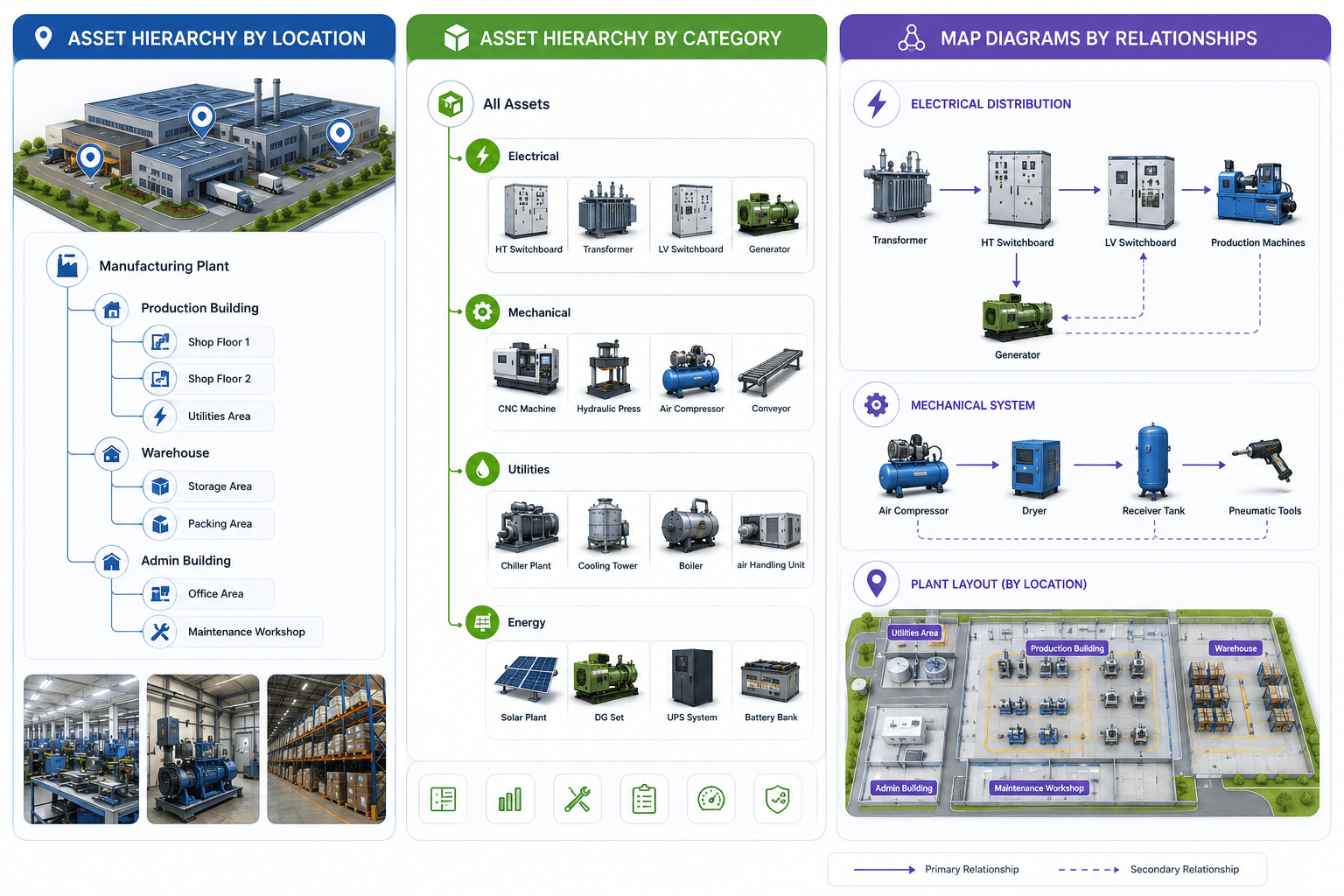Select LV Switchboard node in electrical diagram
The width and height of the screenshot is (1344, 896).
pos(1140,201)
